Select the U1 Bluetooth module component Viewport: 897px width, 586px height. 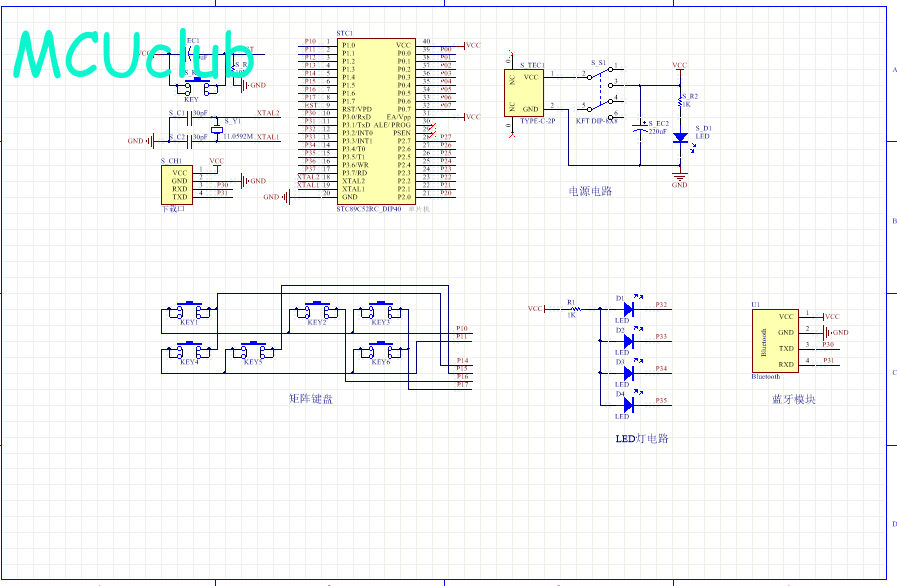[x=775, y=340]
